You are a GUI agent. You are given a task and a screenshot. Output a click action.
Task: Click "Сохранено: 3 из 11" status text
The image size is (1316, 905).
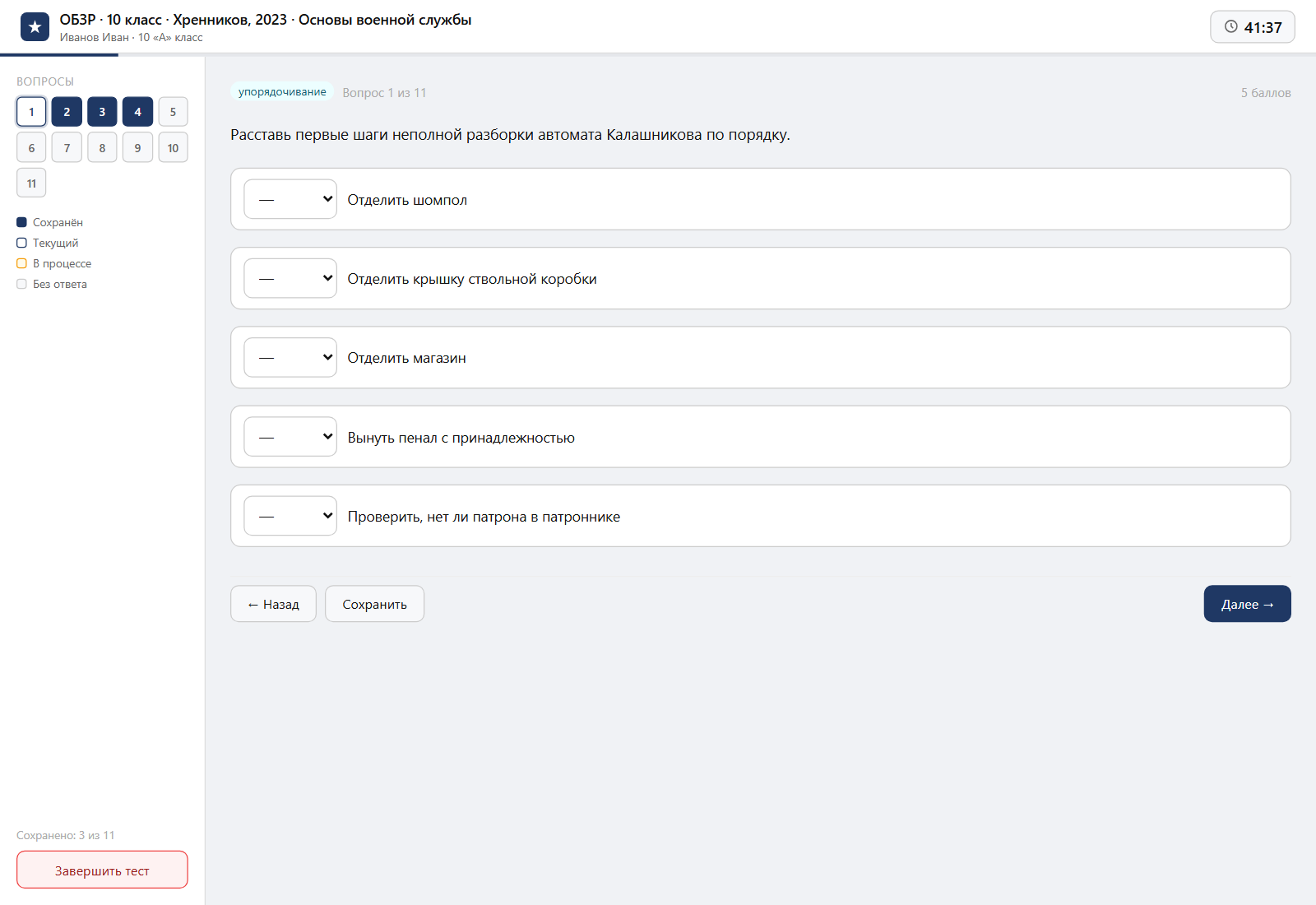tap(66, 836)
